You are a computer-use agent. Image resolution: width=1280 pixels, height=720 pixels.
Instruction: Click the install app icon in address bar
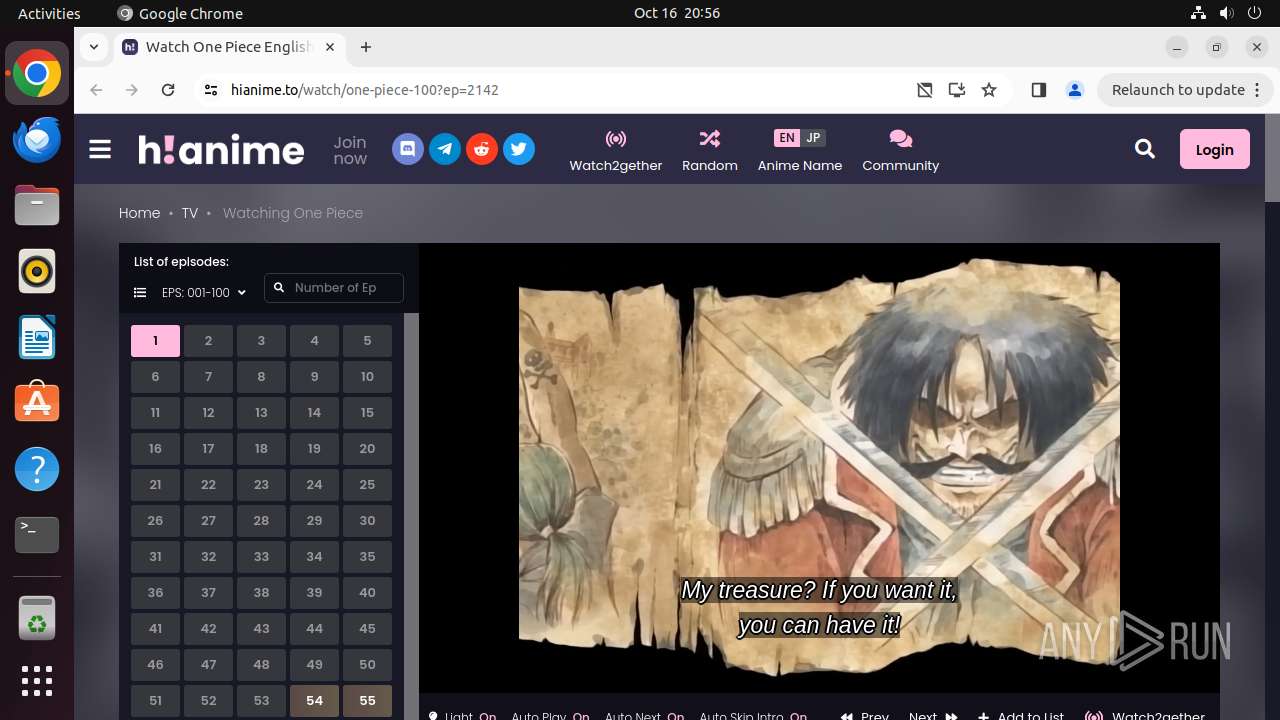click(957, 90)
